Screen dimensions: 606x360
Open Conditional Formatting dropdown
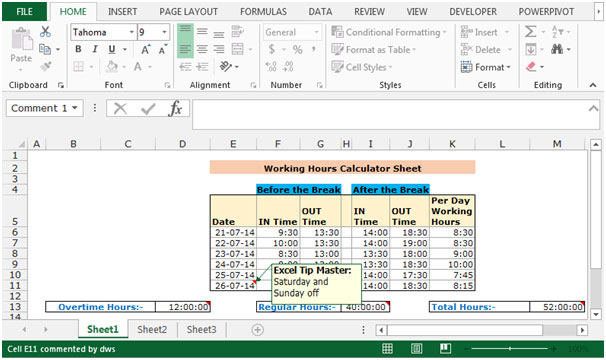click(389, 32)
